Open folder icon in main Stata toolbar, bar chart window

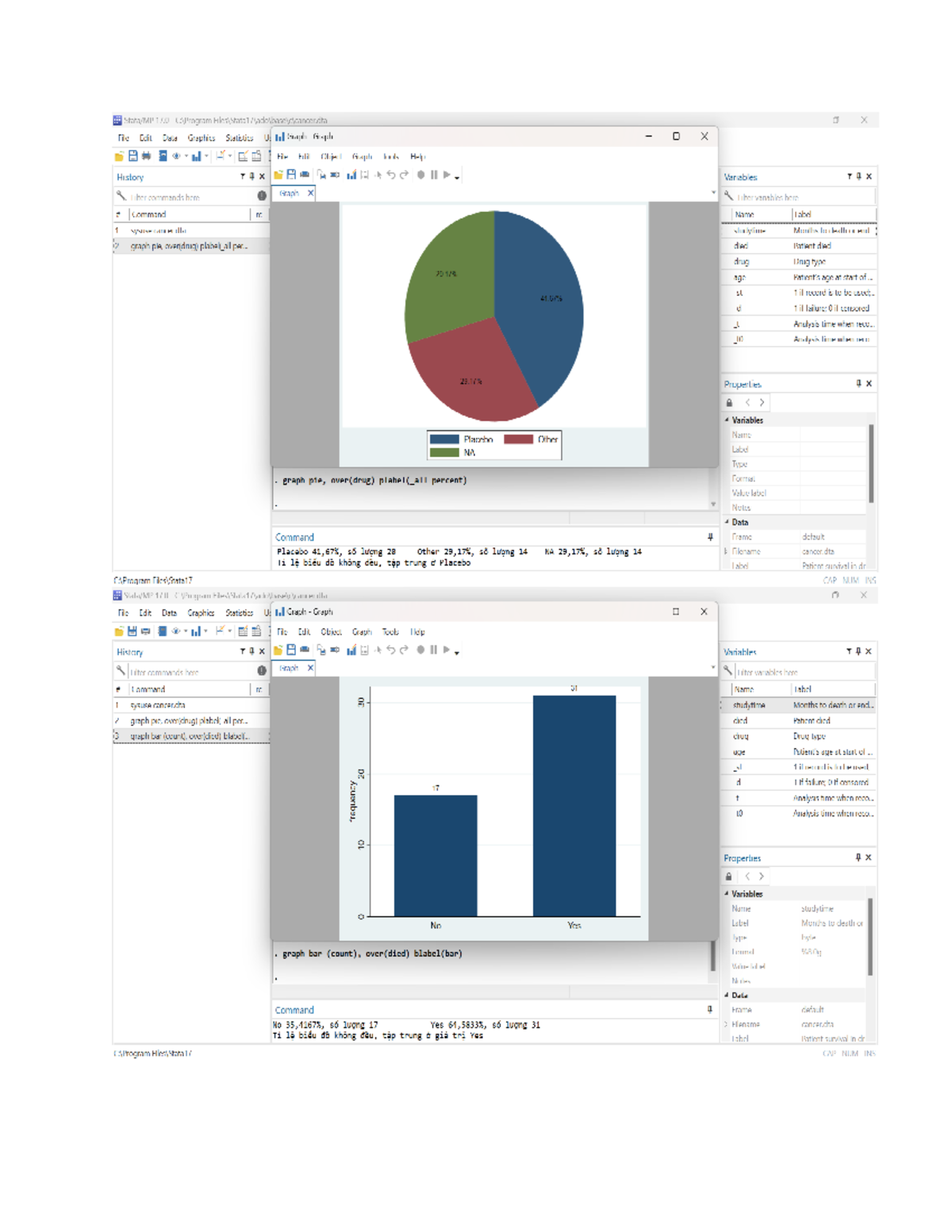[x=119, y=631]
